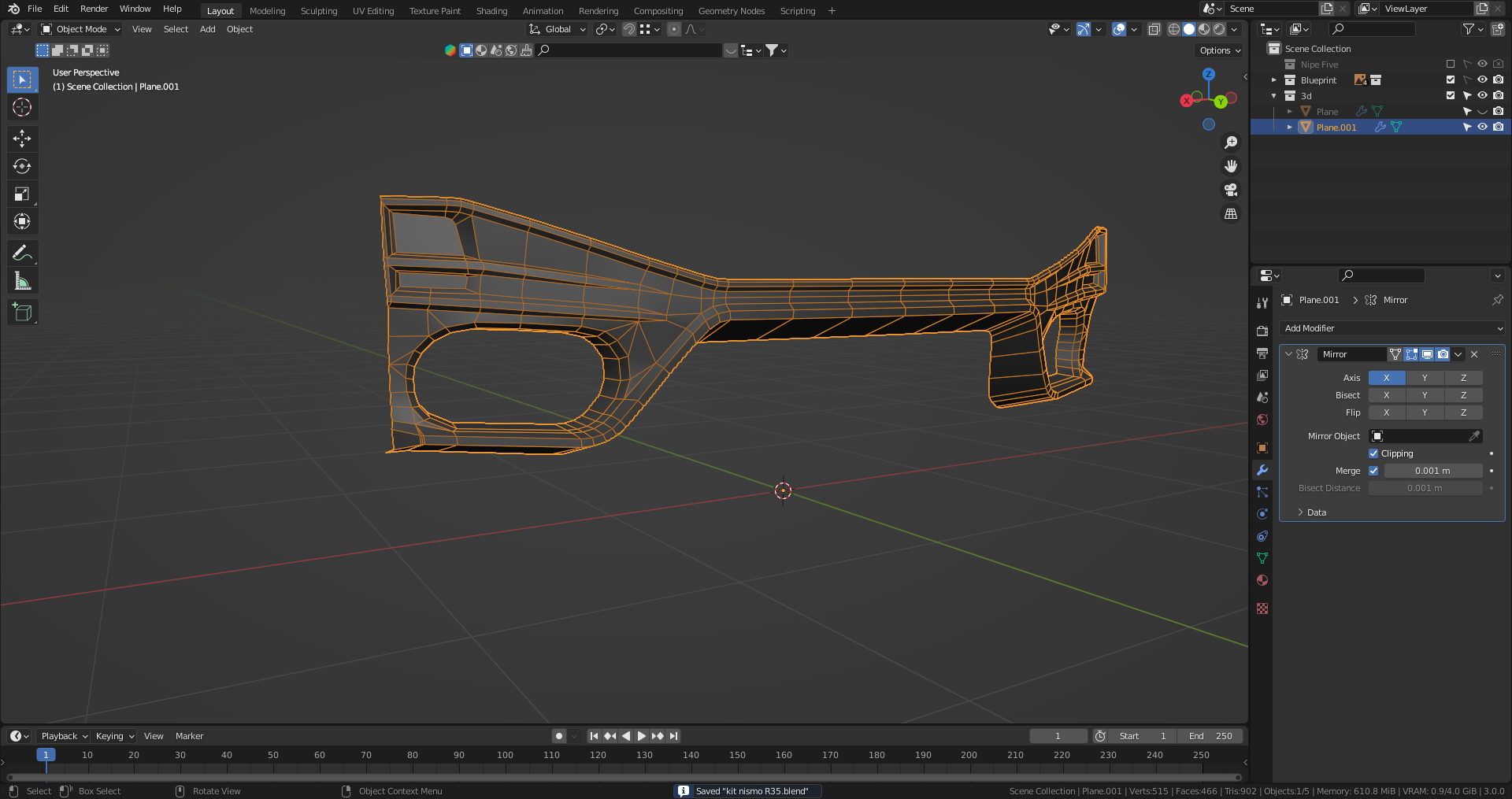Toggle the camera view icon
The height and width of the screenshot is (799, 1512).
(1231, 190)
